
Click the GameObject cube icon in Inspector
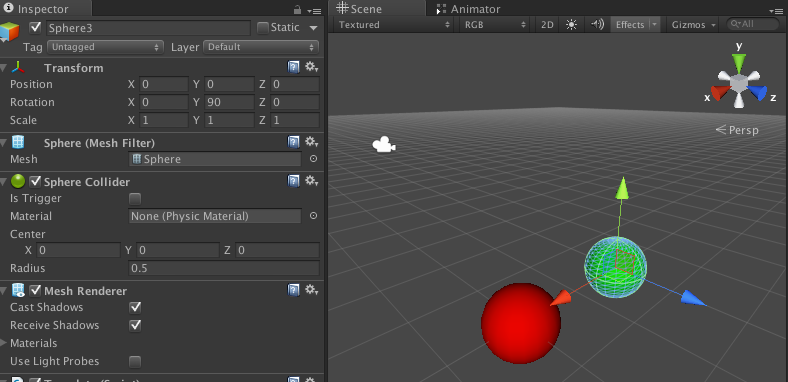tap(10, 32)
